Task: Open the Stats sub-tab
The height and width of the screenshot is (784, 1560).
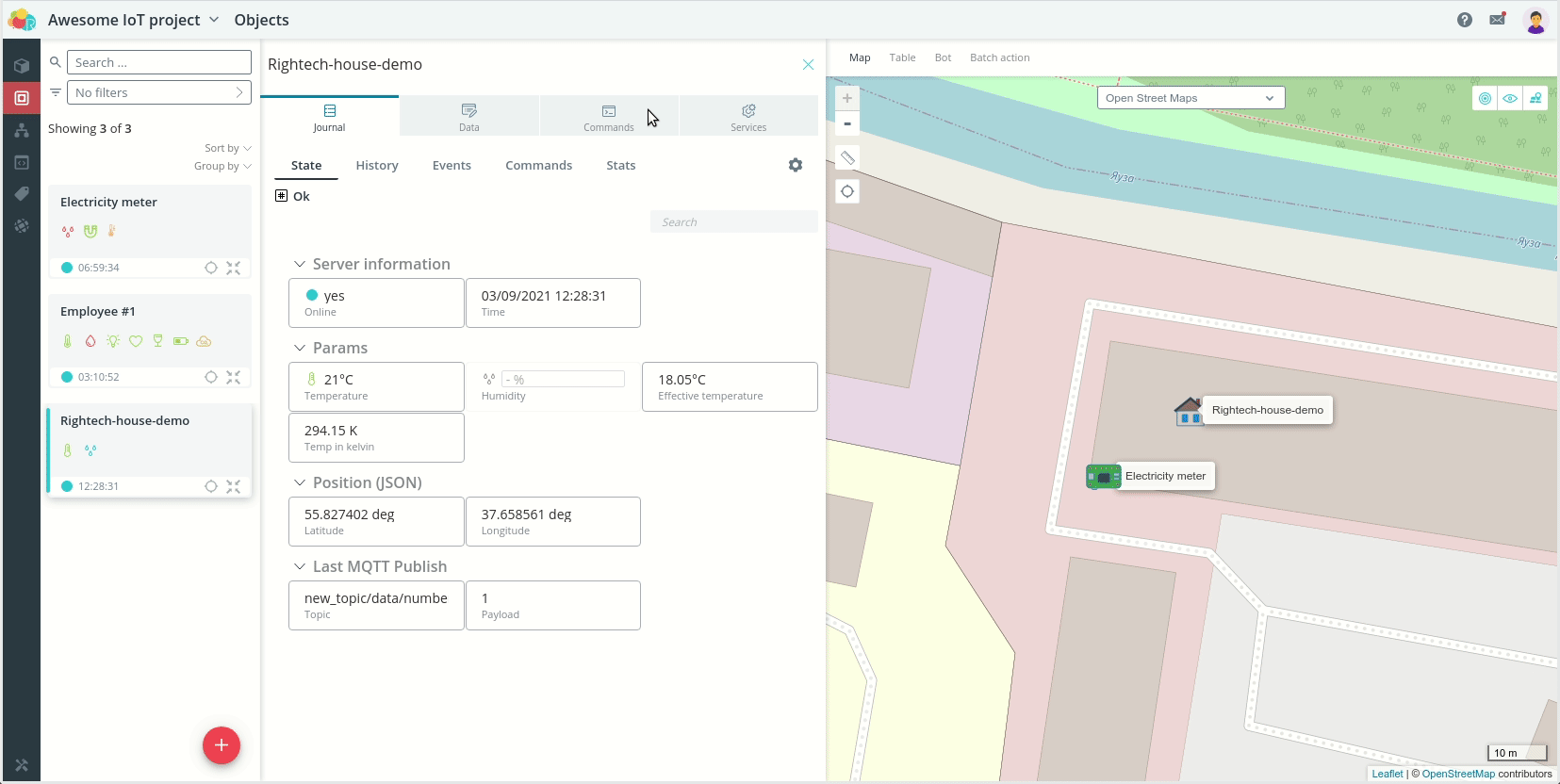Action: (620, 166)
